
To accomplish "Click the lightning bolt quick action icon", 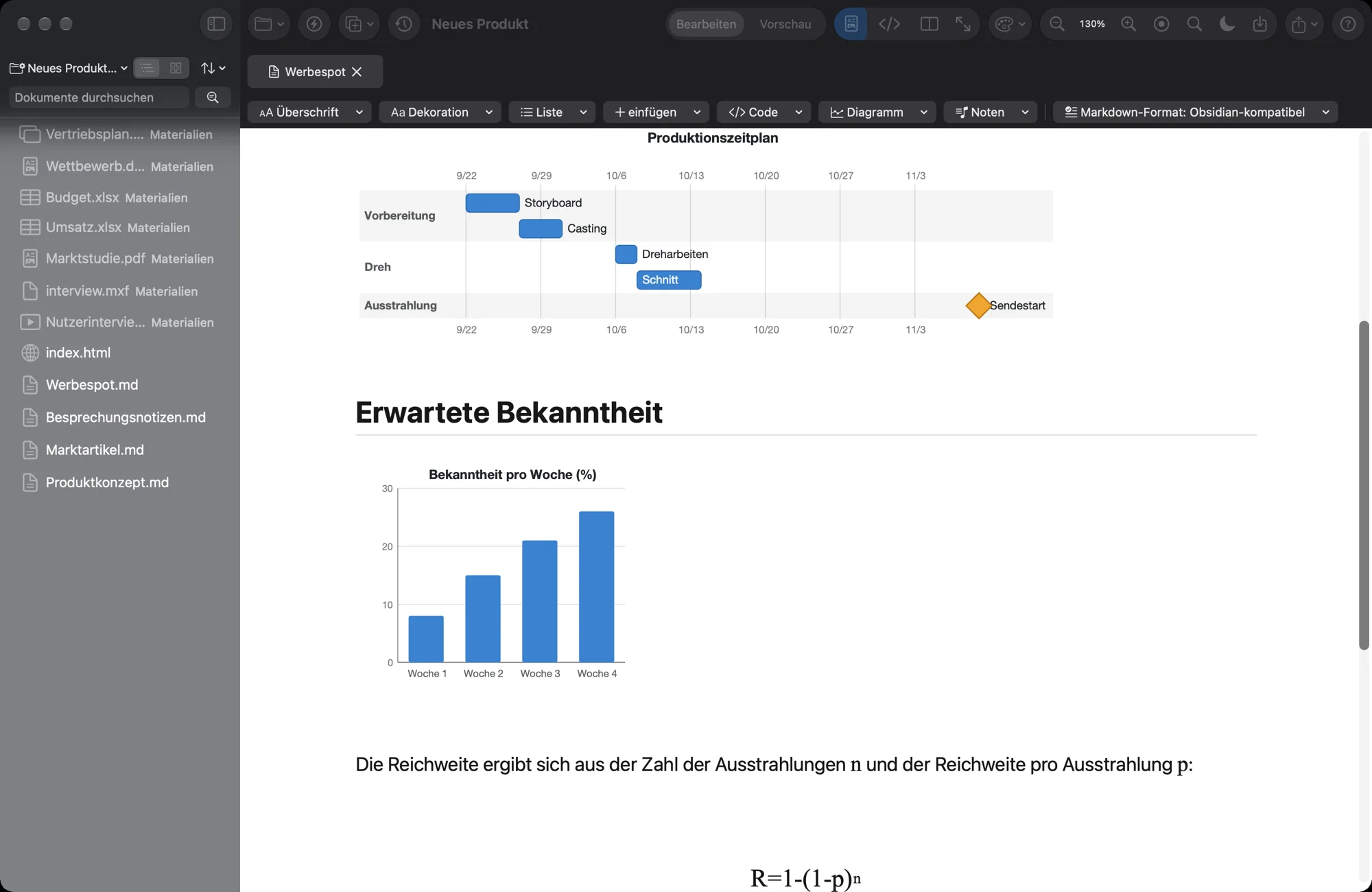I will pyautogui.click(x=314, y=24).
